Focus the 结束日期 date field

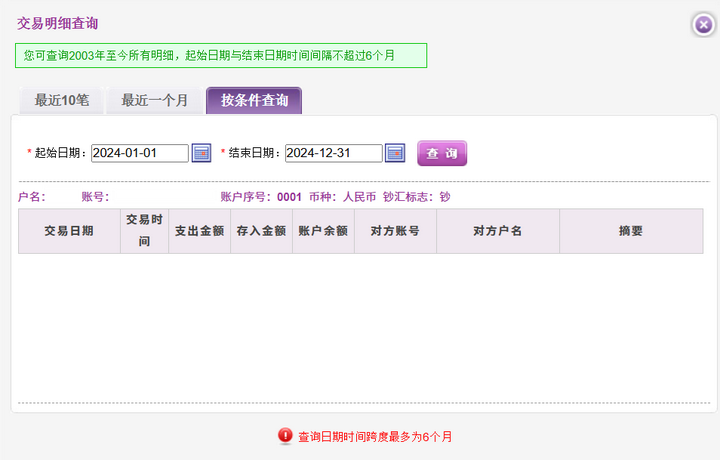point(333,153)
